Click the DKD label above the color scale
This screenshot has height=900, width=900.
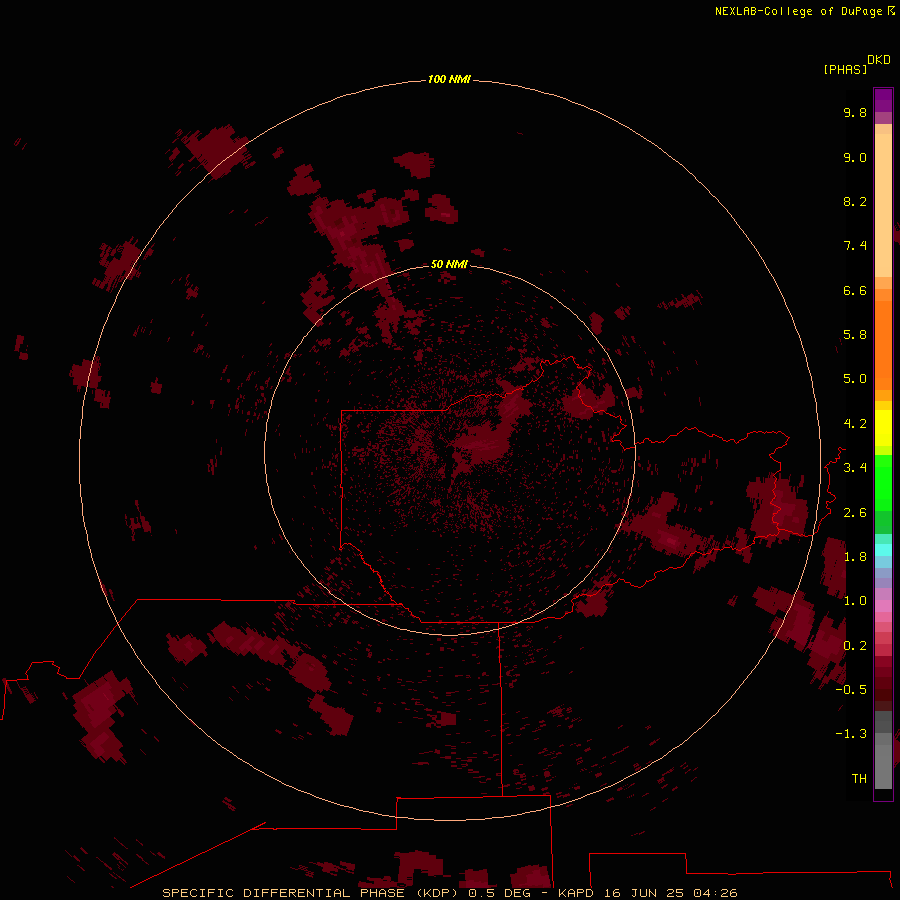[879, 60]
